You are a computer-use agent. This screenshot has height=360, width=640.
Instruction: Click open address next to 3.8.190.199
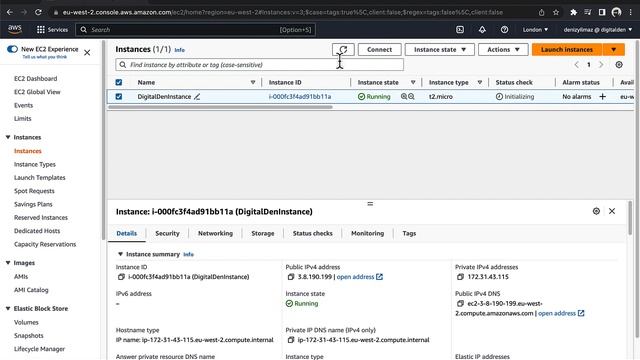[x=360, y=277]
